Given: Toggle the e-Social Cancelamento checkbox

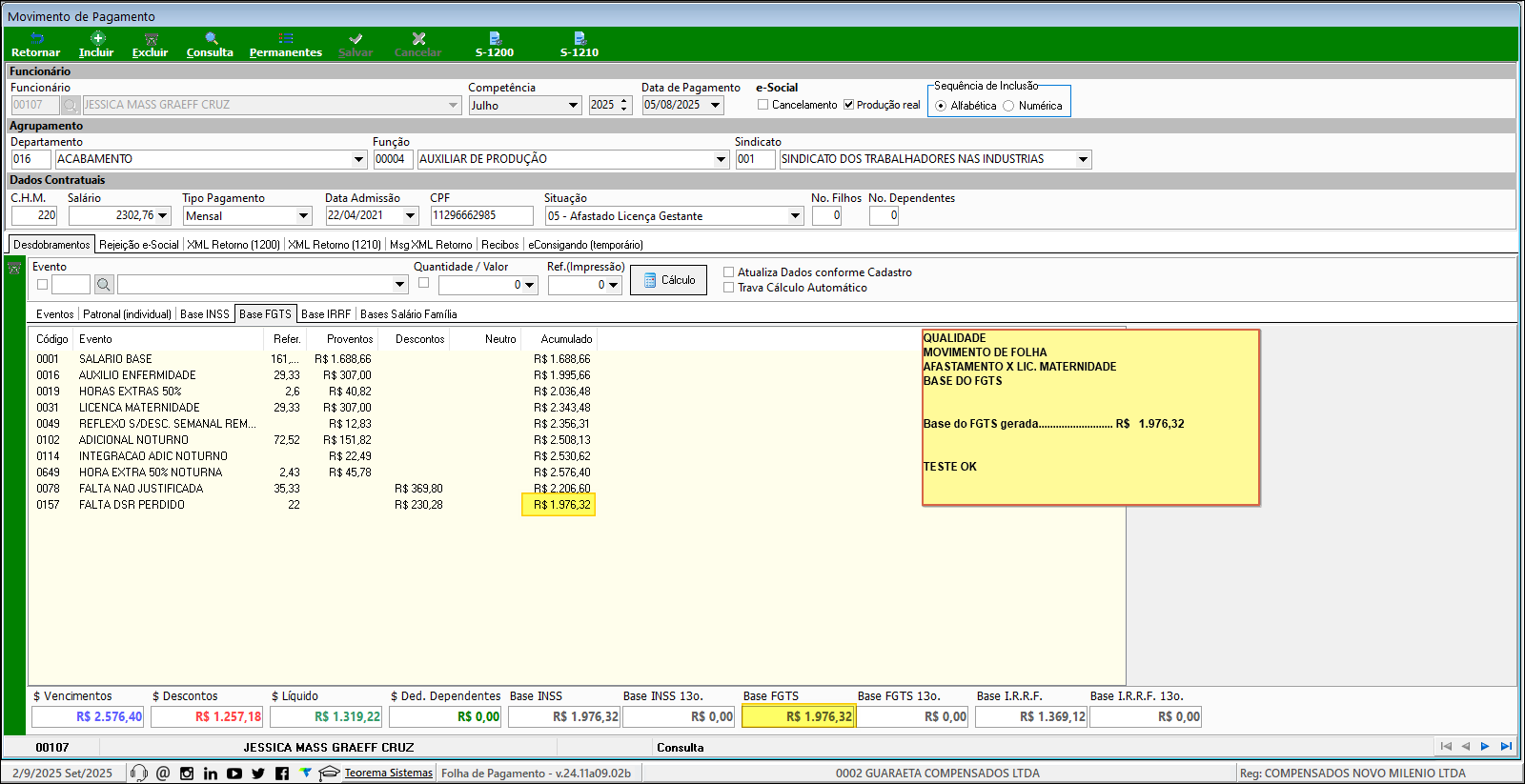Looking at the screenshot, I should click(x=762, y=105).
